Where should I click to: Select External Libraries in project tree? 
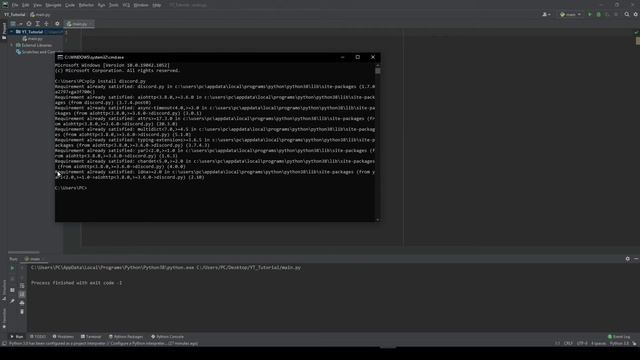pos(34,45)
